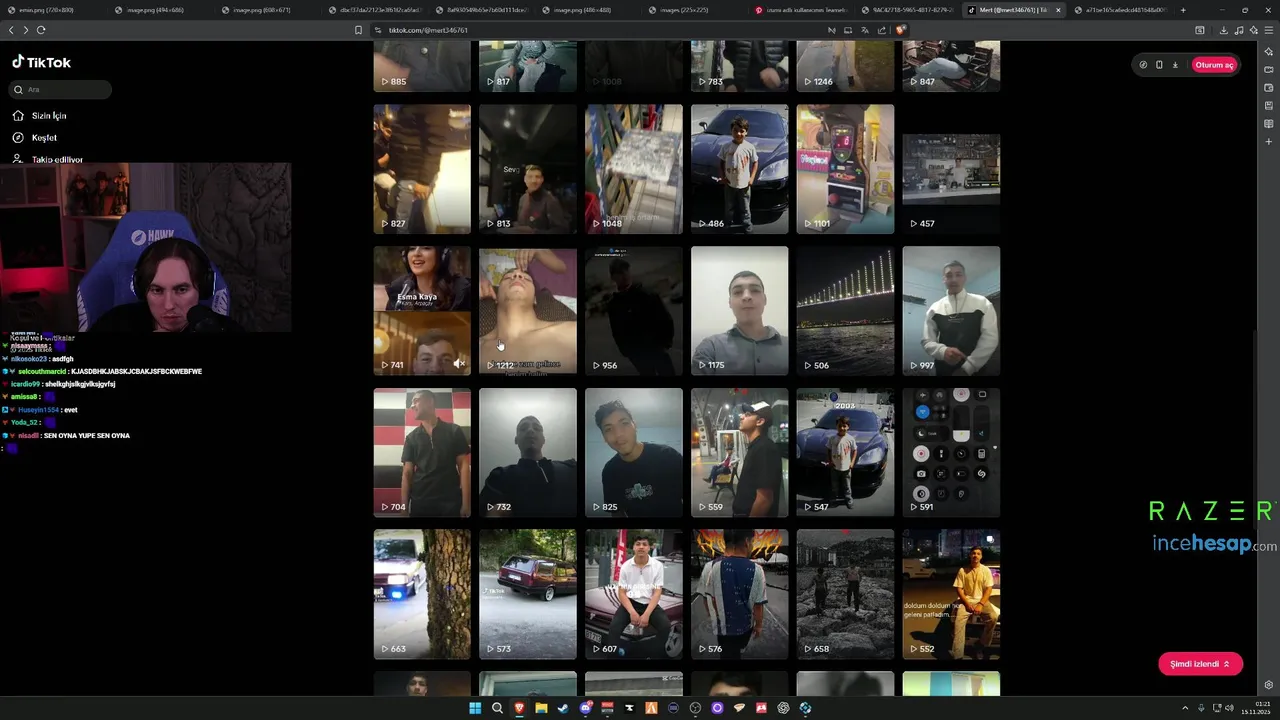Open the video with 813 views
The height and width of the screenshot is (720, 1280).
pyautogui.click(x=528, y=169)
